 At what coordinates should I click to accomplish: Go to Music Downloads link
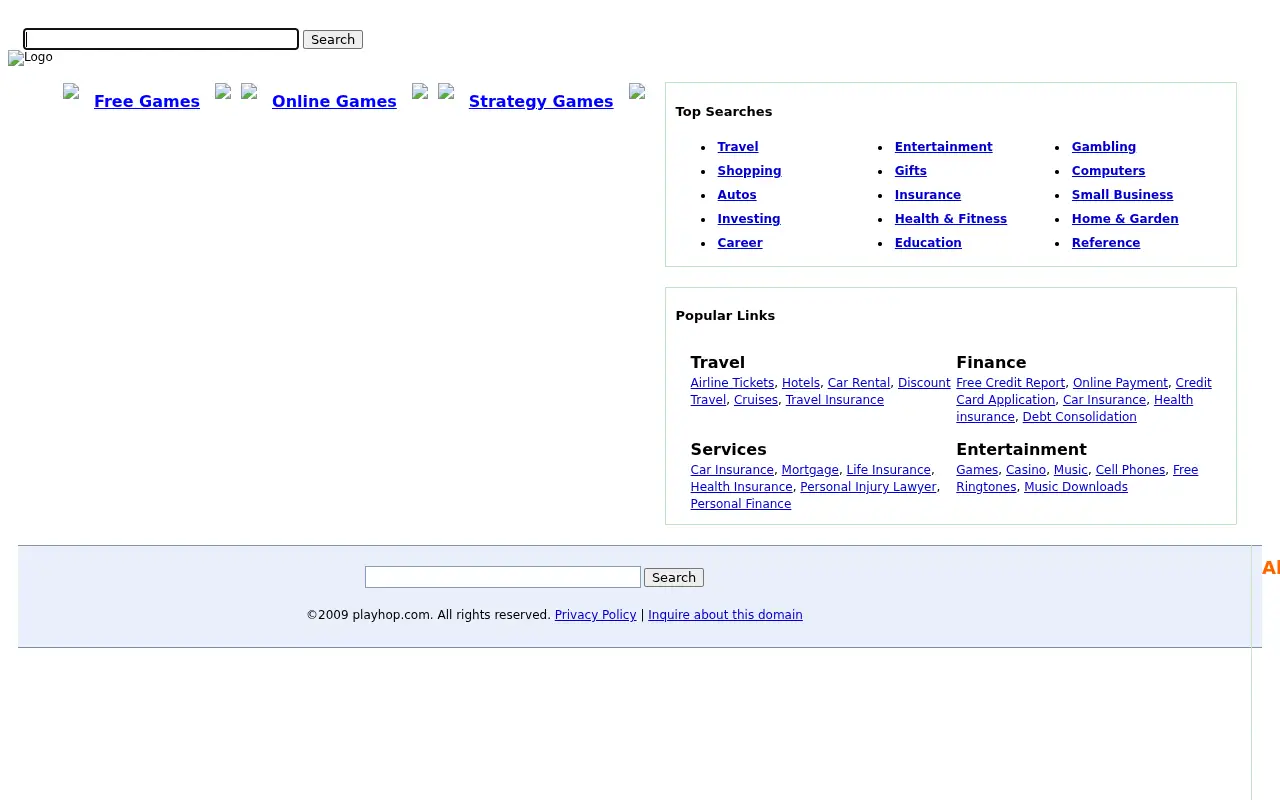(1076, 487)
